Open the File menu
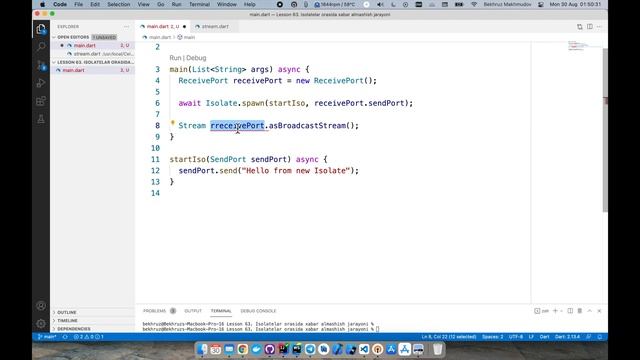 [x=78, y=4]
